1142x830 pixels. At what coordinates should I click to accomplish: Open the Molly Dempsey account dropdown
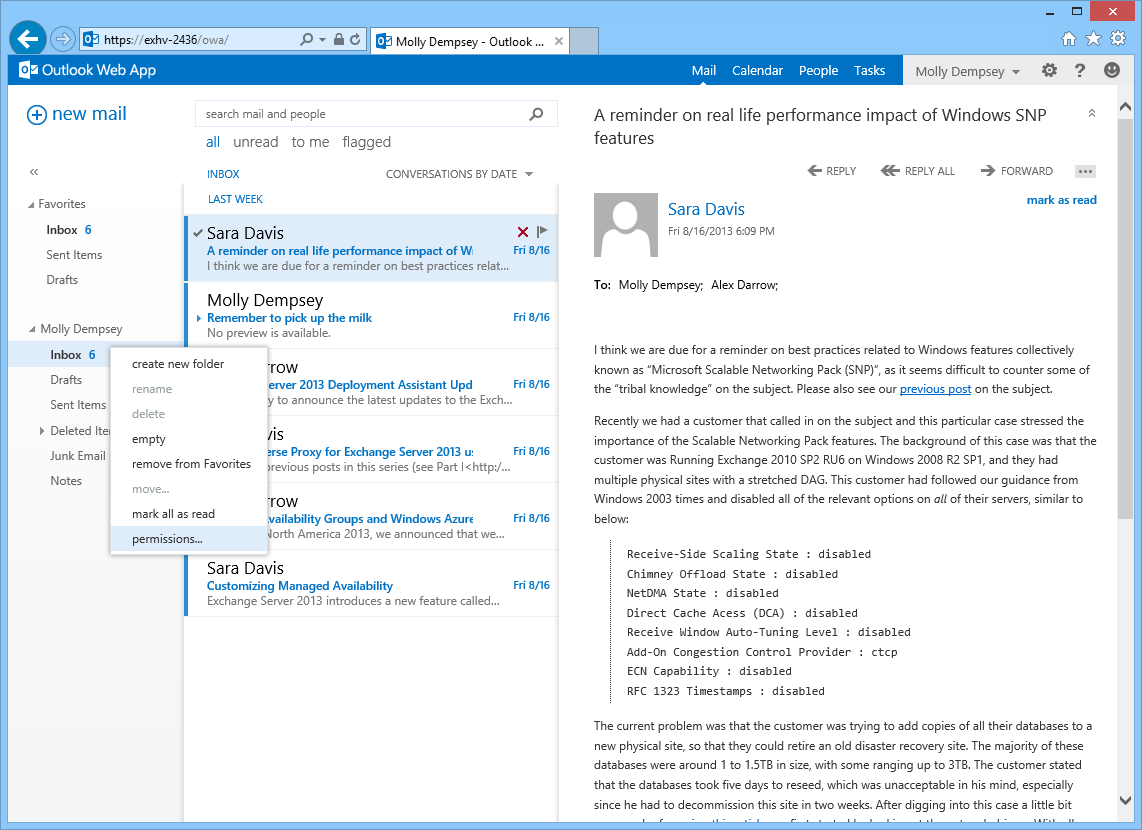coord(966,70)
